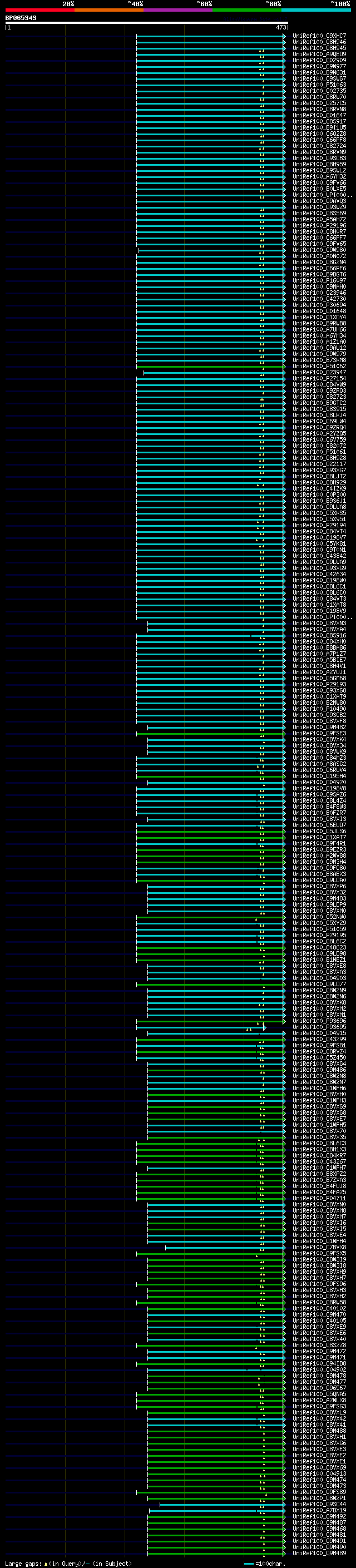This screenshot has height=1568, width=356.
Task: Select the query name BP065343
Action: [21, 18]
